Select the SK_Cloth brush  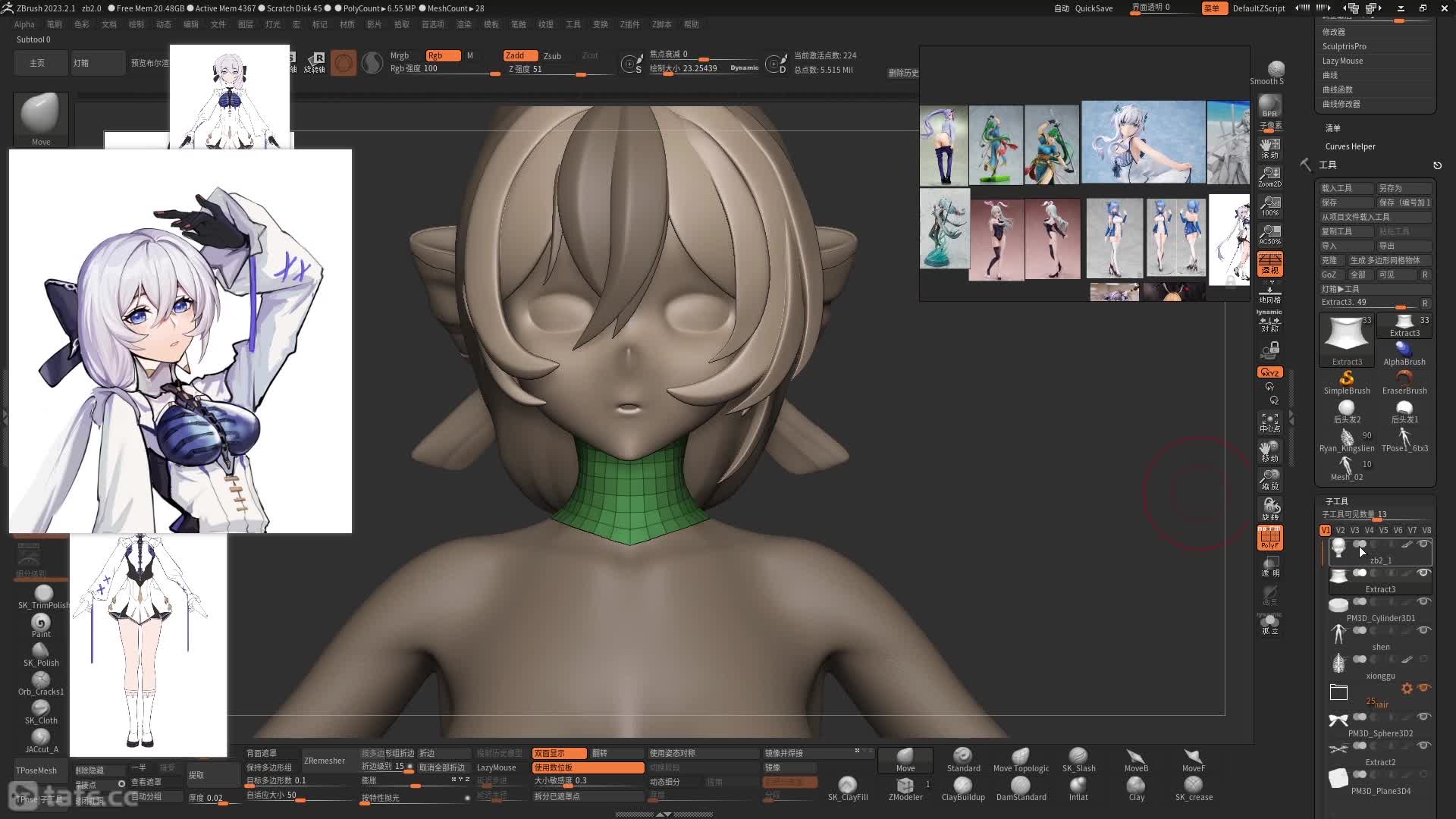41,713
